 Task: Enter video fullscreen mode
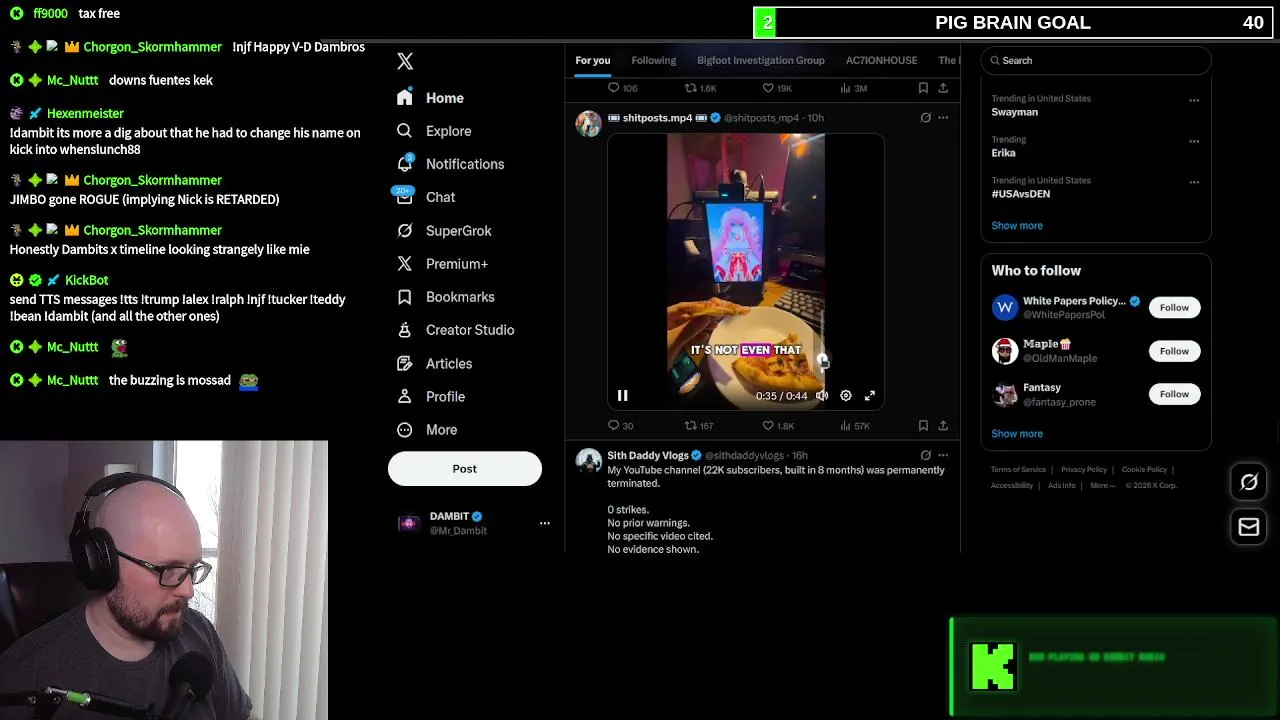[870, 396]
